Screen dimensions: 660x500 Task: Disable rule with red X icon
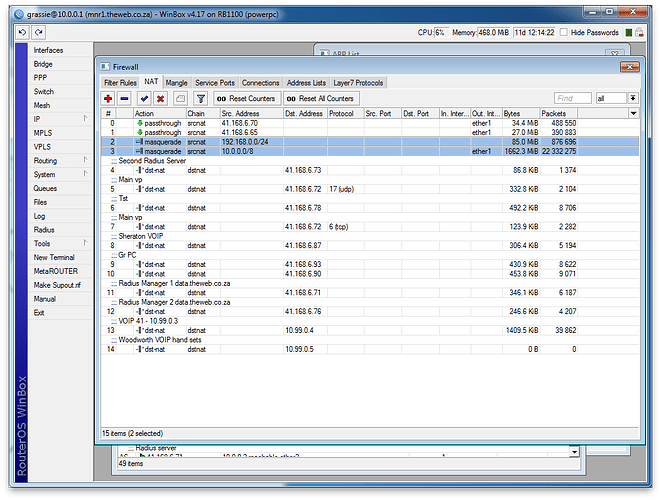160,98
